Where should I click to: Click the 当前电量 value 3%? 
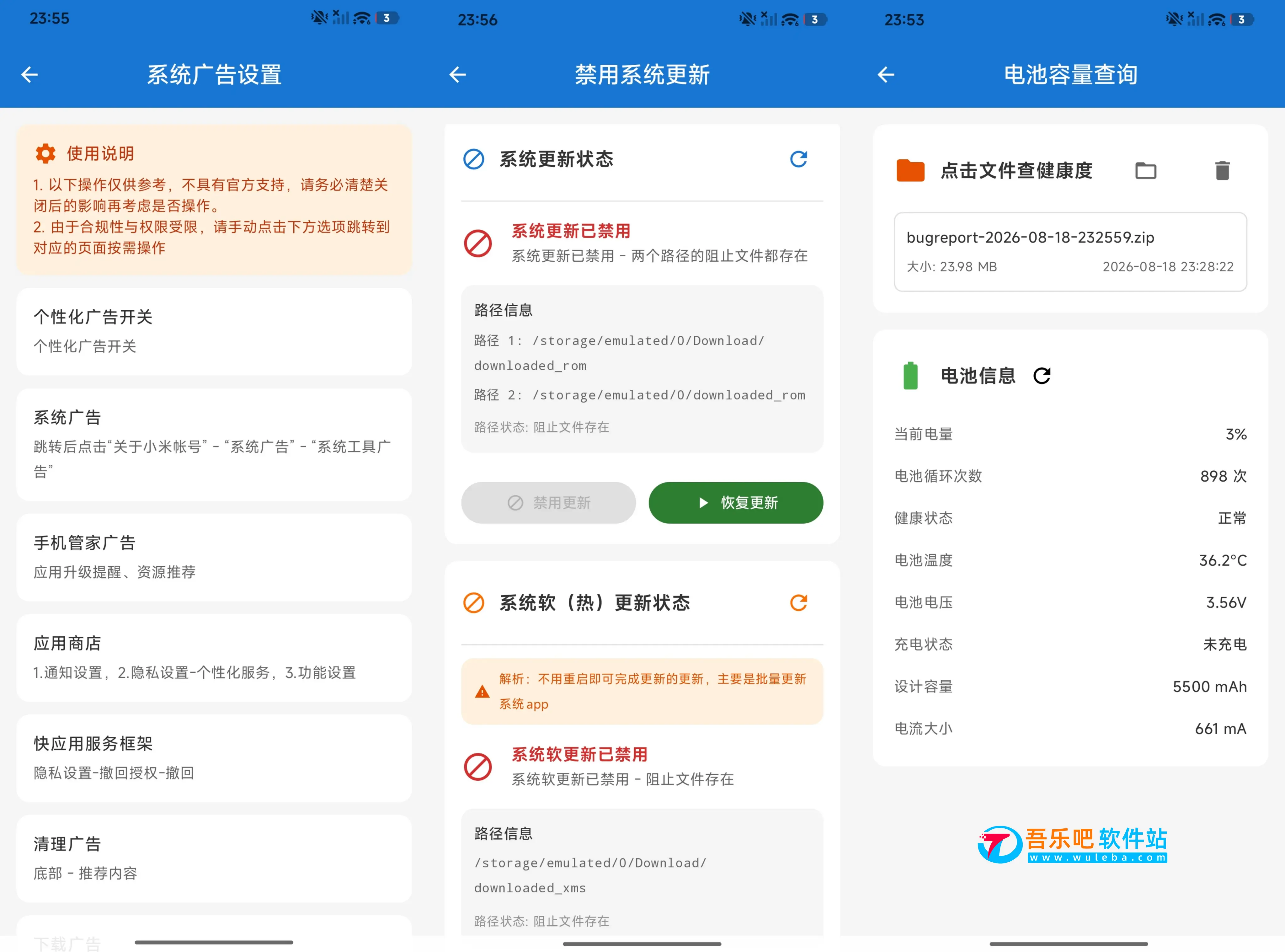point(1236,434)
